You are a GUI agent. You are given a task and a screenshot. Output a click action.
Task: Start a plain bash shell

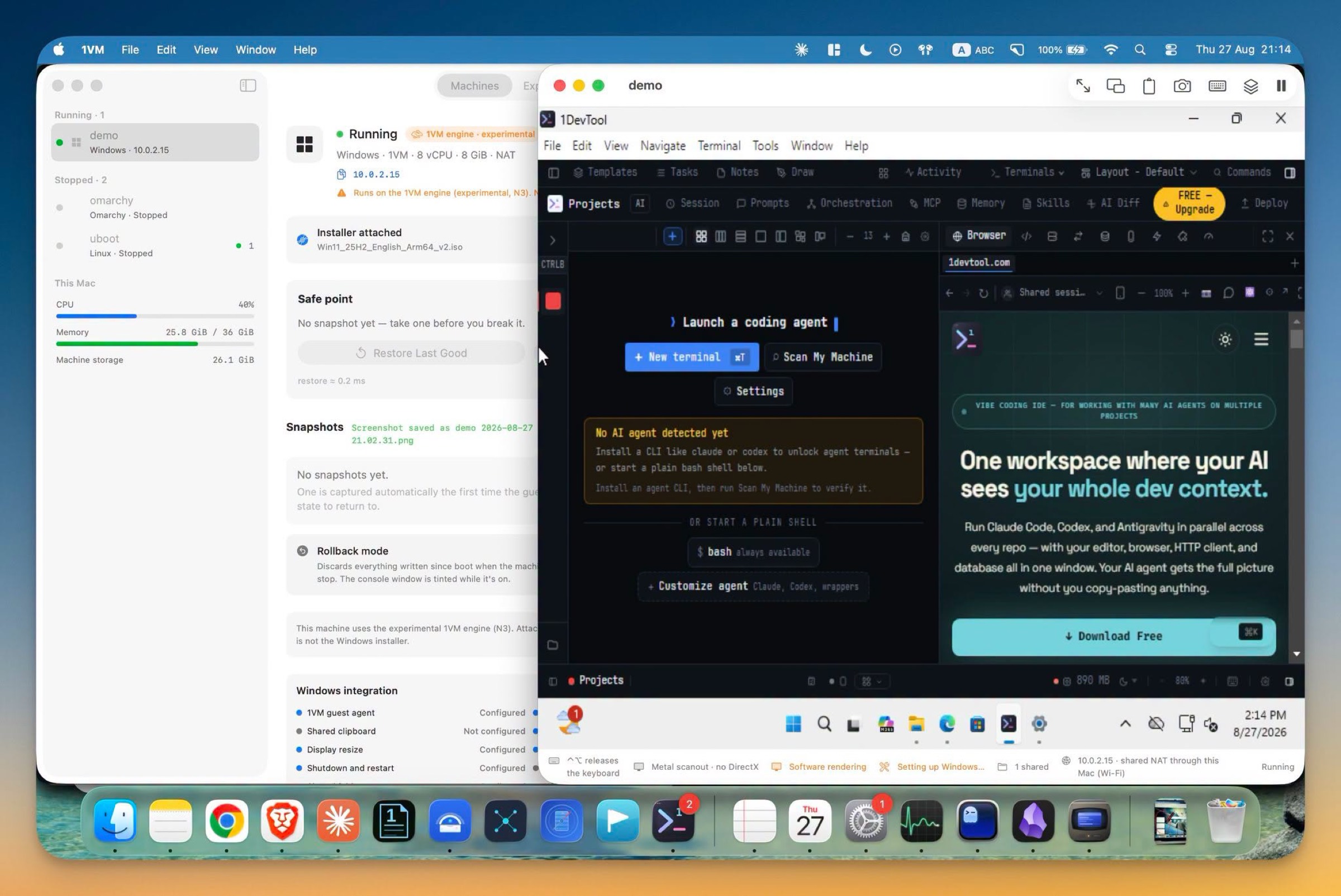[x=753, y=552]
